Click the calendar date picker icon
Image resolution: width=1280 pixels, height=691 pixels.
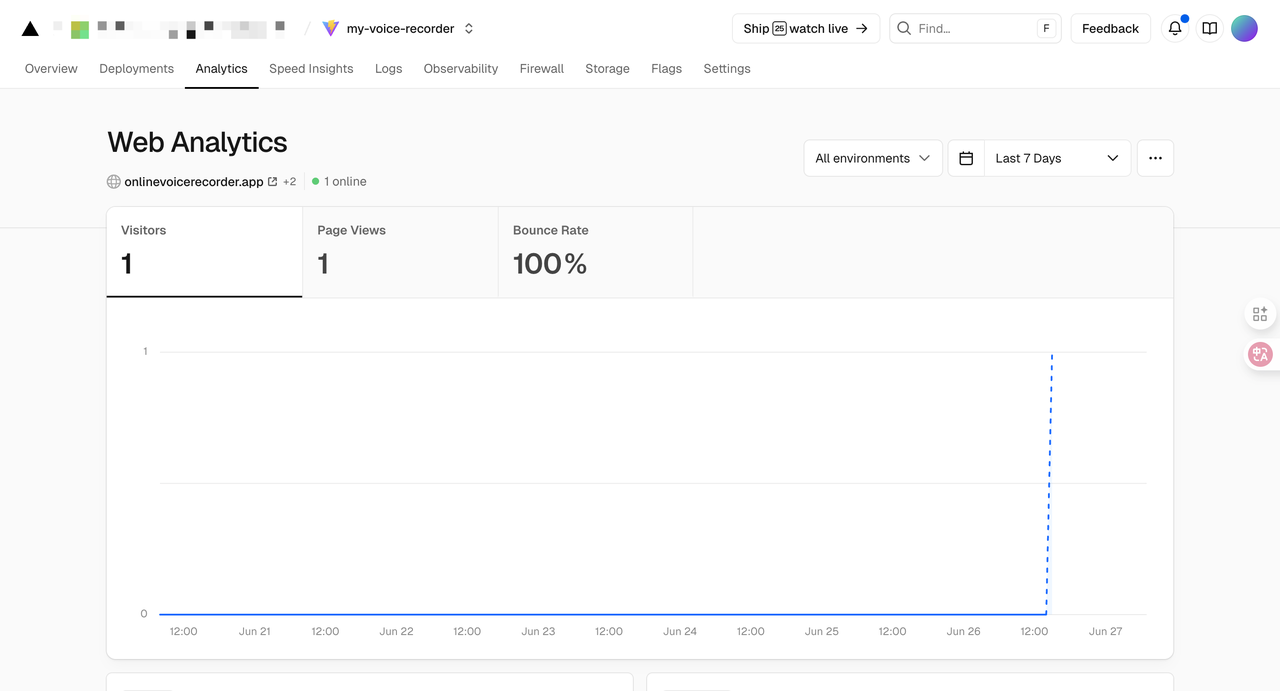coord(966,158)
